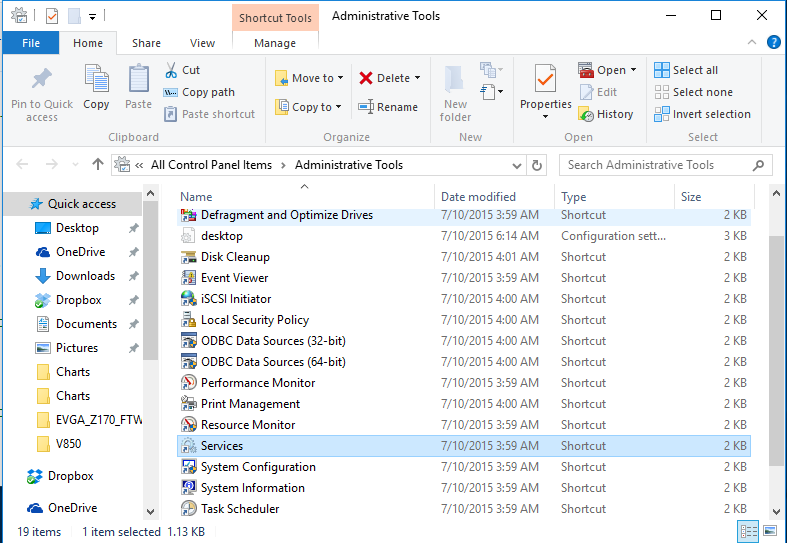This screenshot has height=543, width=787.
Task: Expand the Delete dropdown arrow
Action: click(417, 78)
